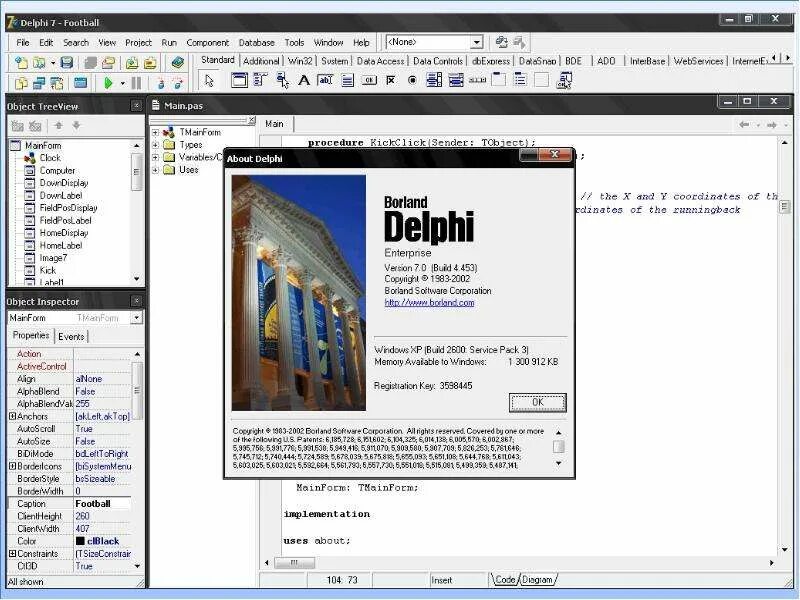Click Set Debug Desktop icon
This screenshot has height=600, width=800.
coord(519,42)
